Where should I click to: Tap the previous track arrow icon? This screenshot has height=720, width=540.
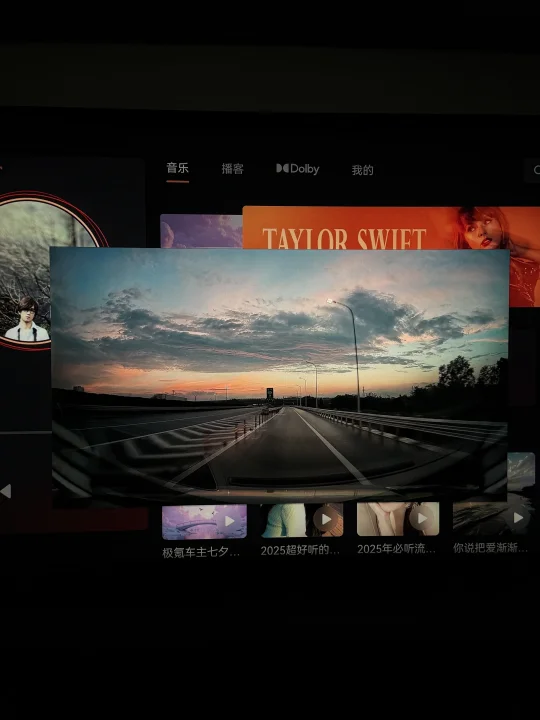click(x=6, y=491)
